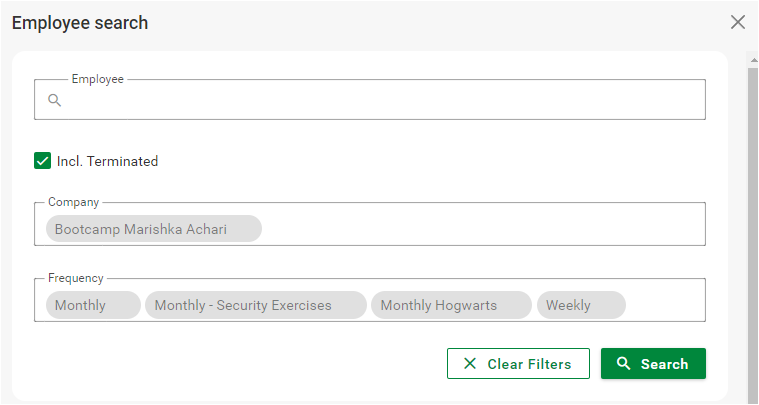
Task: Click the Incl. Terminated label text
Action: pos(107,161)
